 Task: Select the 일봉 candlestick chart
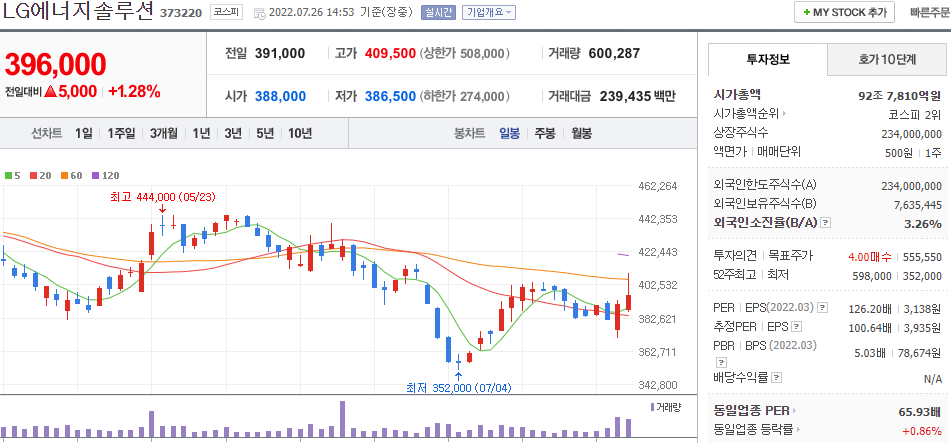click(x=509, y=134)
